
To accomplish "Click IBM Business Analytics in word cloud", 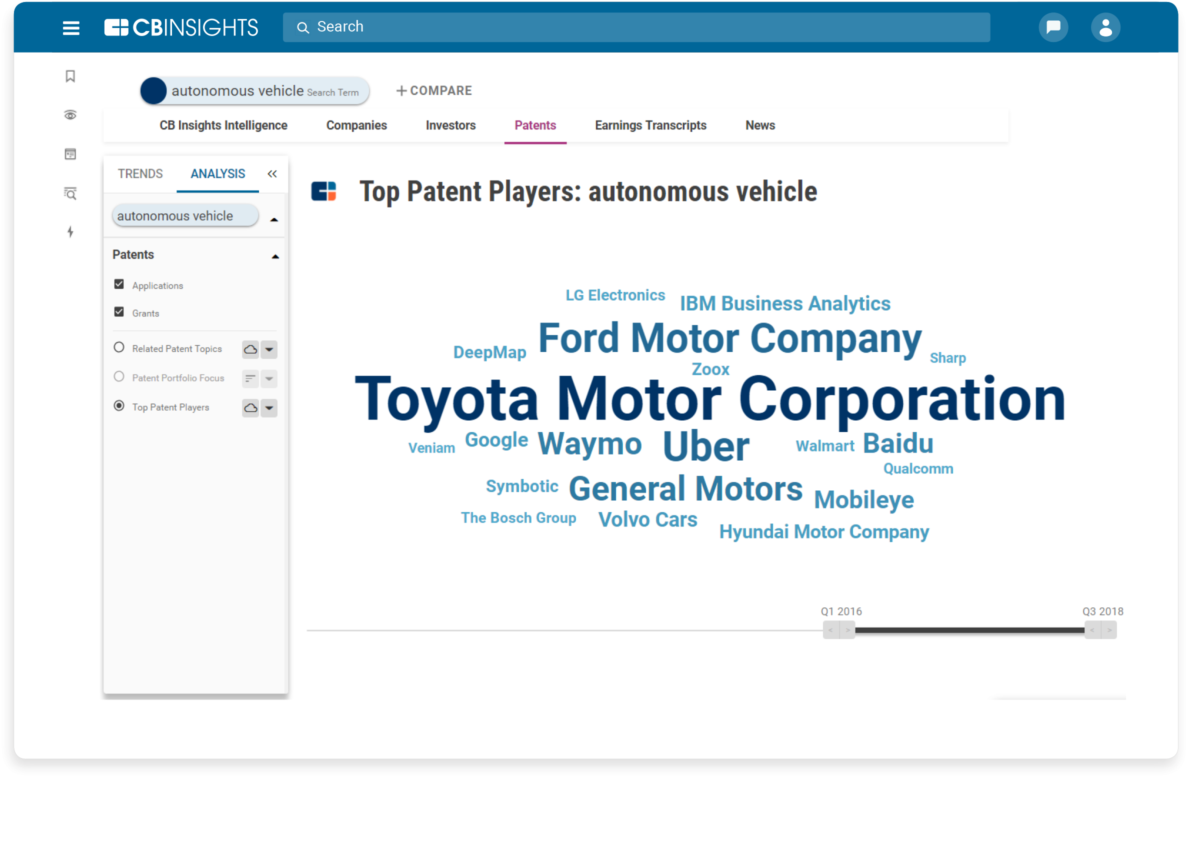I will [x=785, y=304].
